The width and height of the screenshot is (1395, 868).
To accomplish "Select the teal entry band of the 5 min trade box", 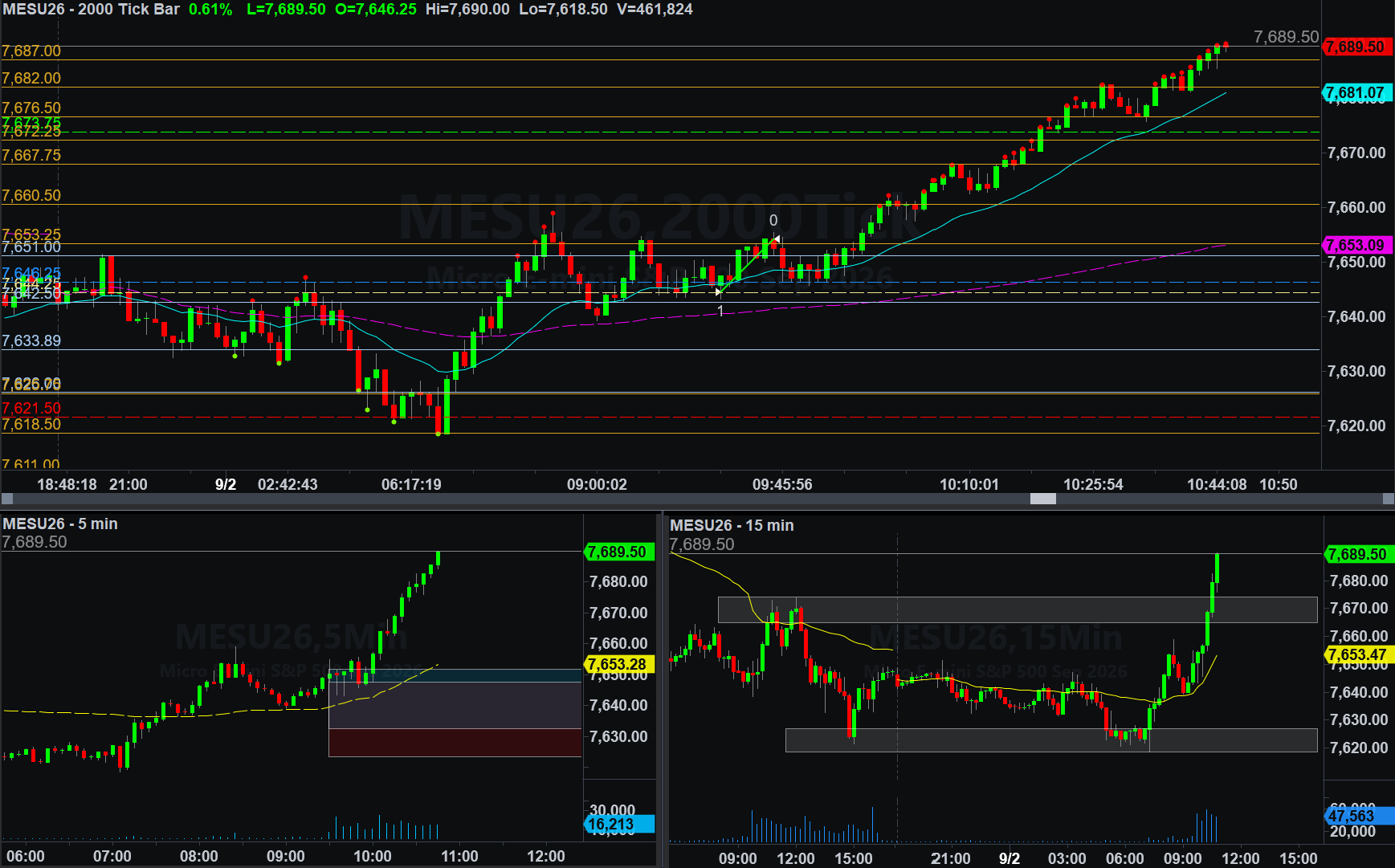I will click(x=455, y=676).
